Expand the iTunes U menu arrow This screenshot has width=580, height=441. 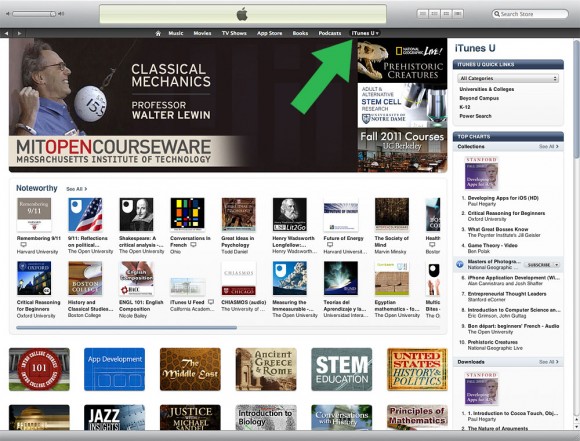(377, 33)
